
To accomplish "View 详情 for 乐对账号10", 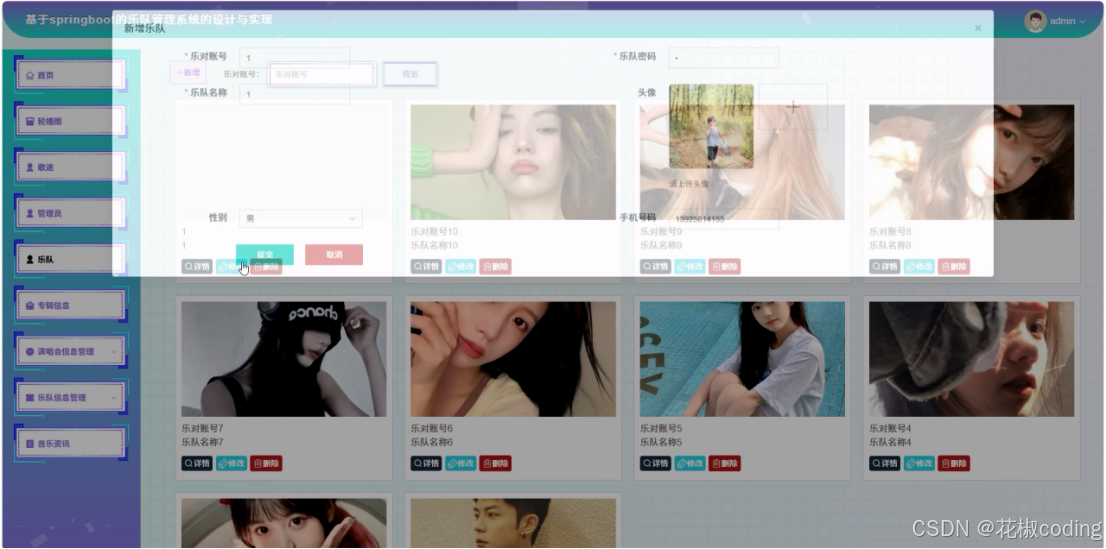I will 426,267.
